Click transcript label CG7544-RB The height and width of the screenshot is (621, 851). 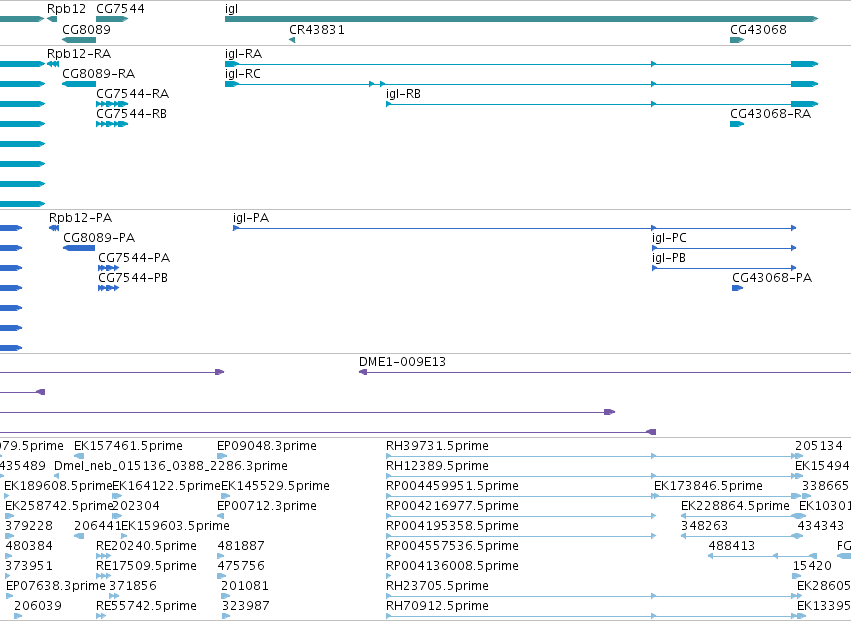(x=131, y=113)
